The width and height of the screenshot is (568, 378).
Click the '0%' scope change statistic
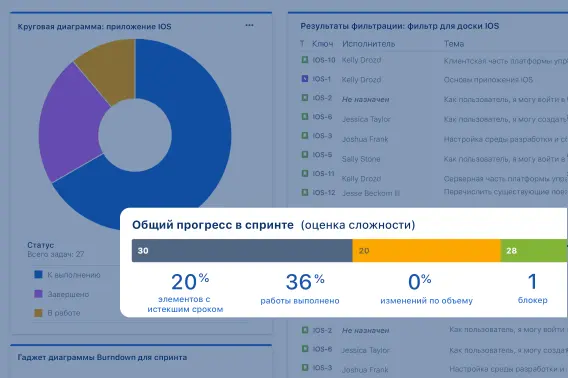(x=419, y=282)
